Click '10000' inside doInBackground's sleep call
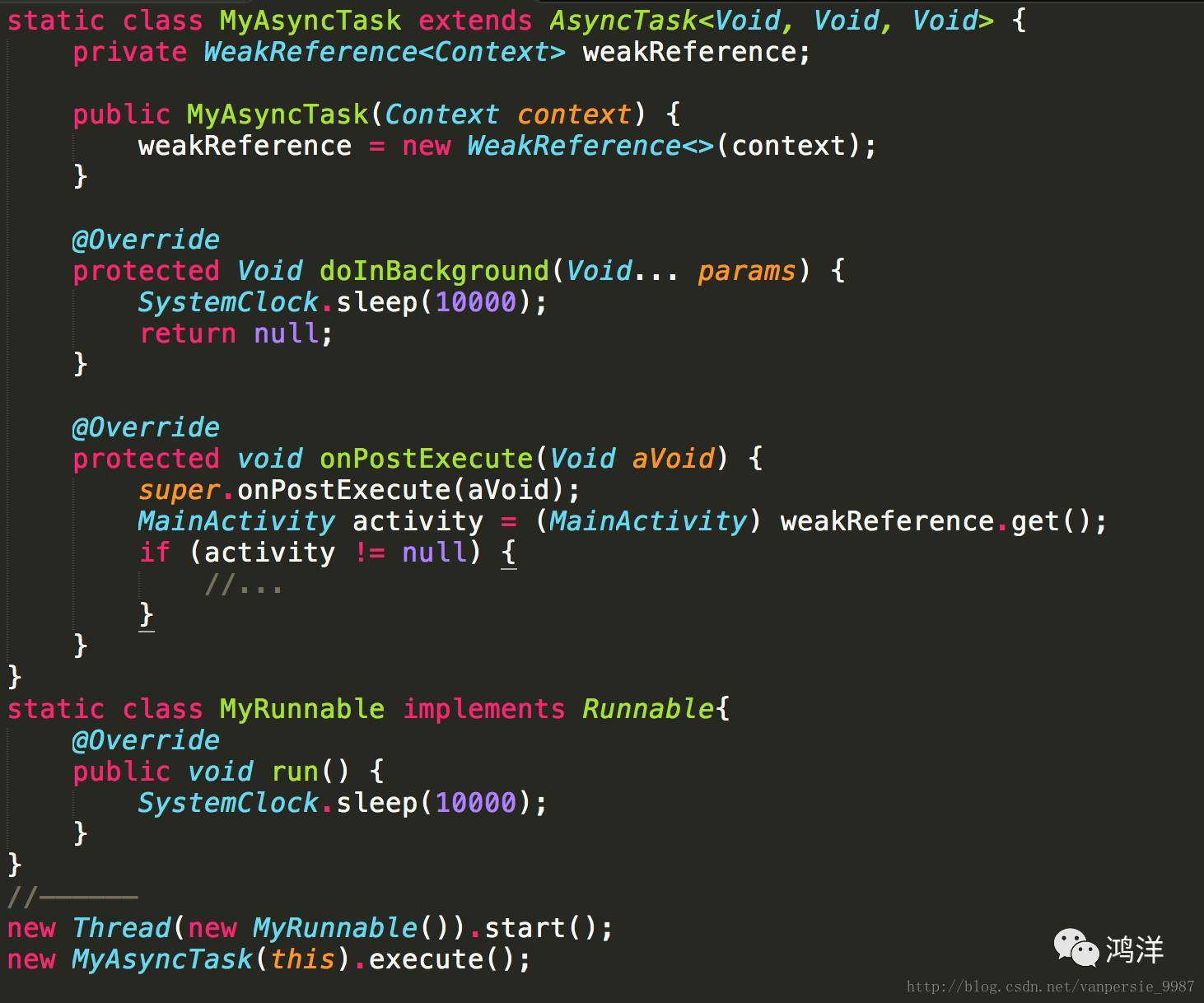This screenshot has height=1003, width=1204. pos(475,302)
